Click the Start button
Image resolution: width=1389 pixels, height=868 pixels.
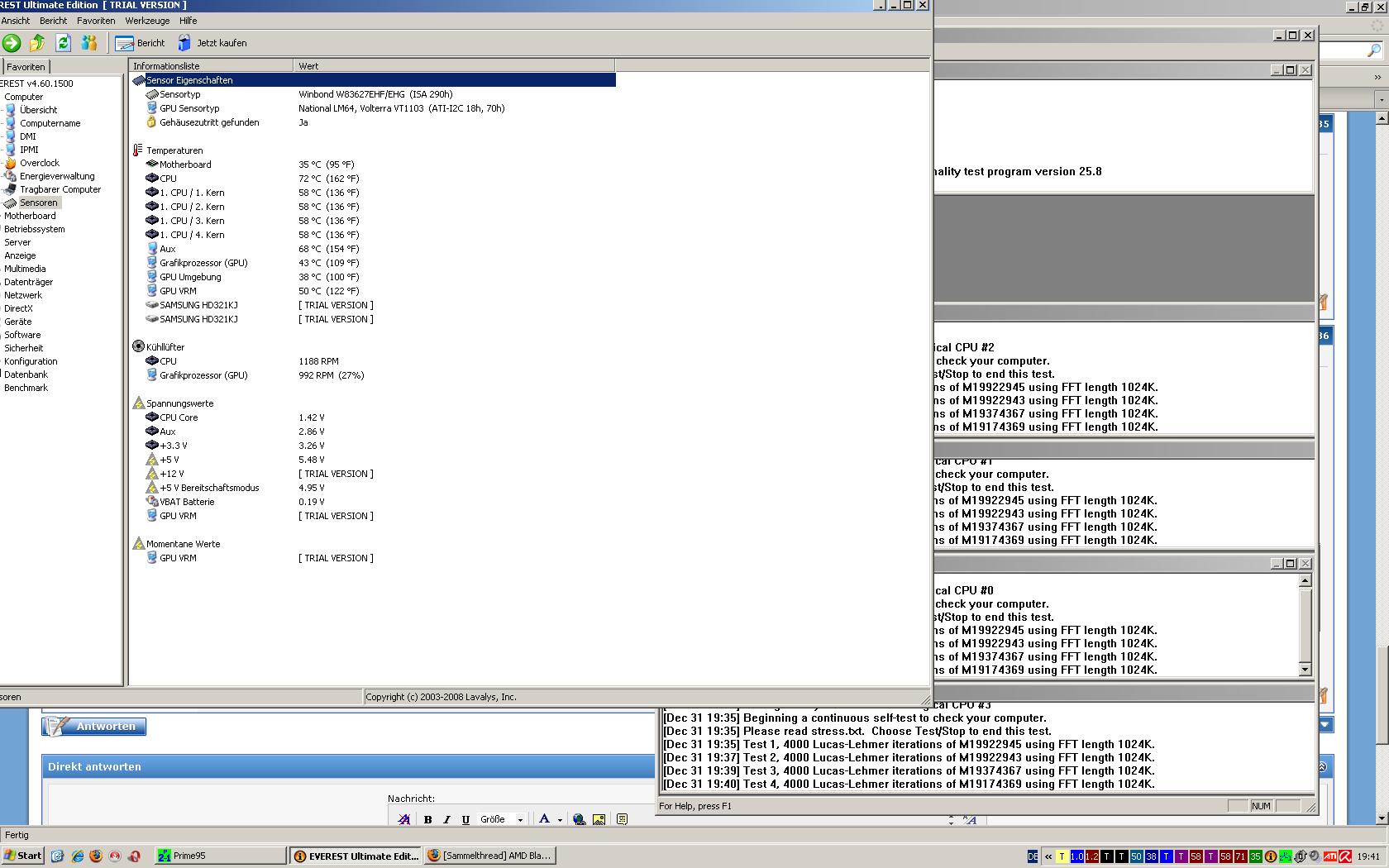tap(23, 856)
